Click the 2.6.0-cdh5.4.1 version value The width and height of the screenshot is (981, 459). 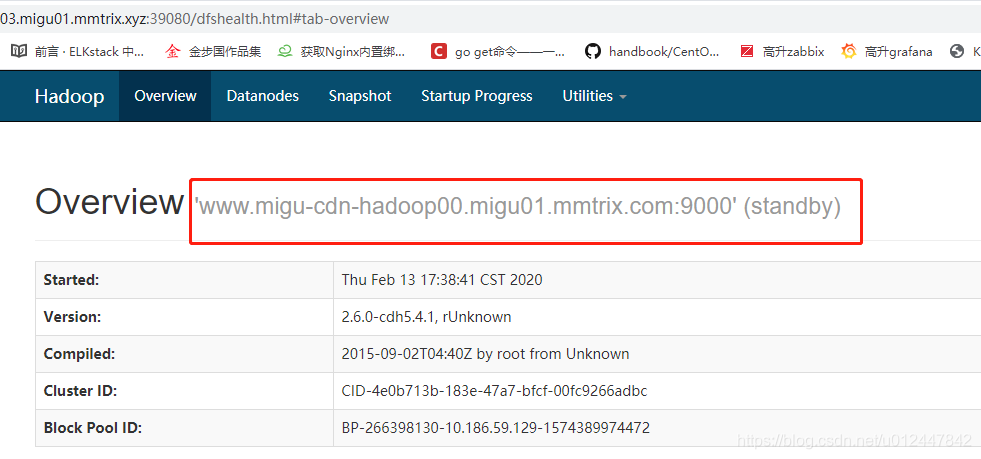426,317
